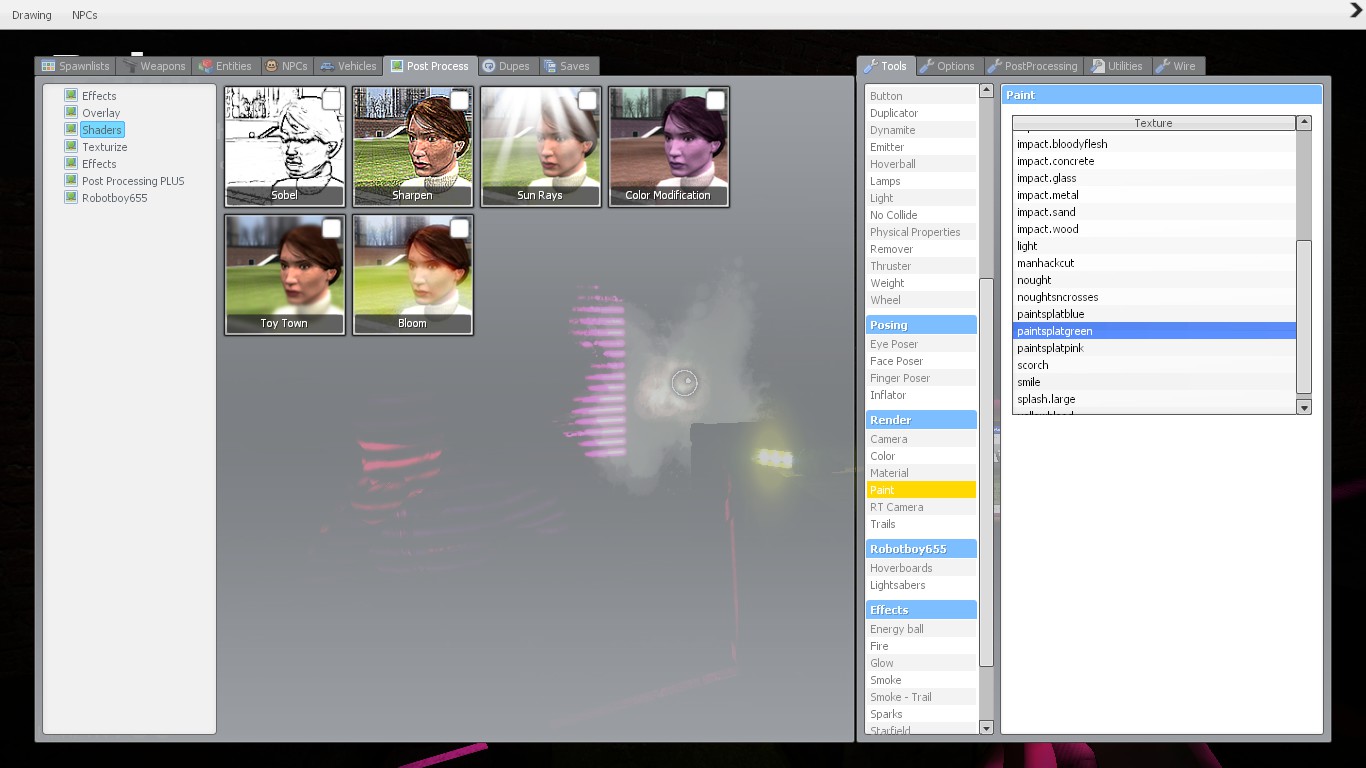The height and width of the screenshot is (768, 1366).
Task: Collapse the Paint panel header
Action: click(x=1161, y=95)
